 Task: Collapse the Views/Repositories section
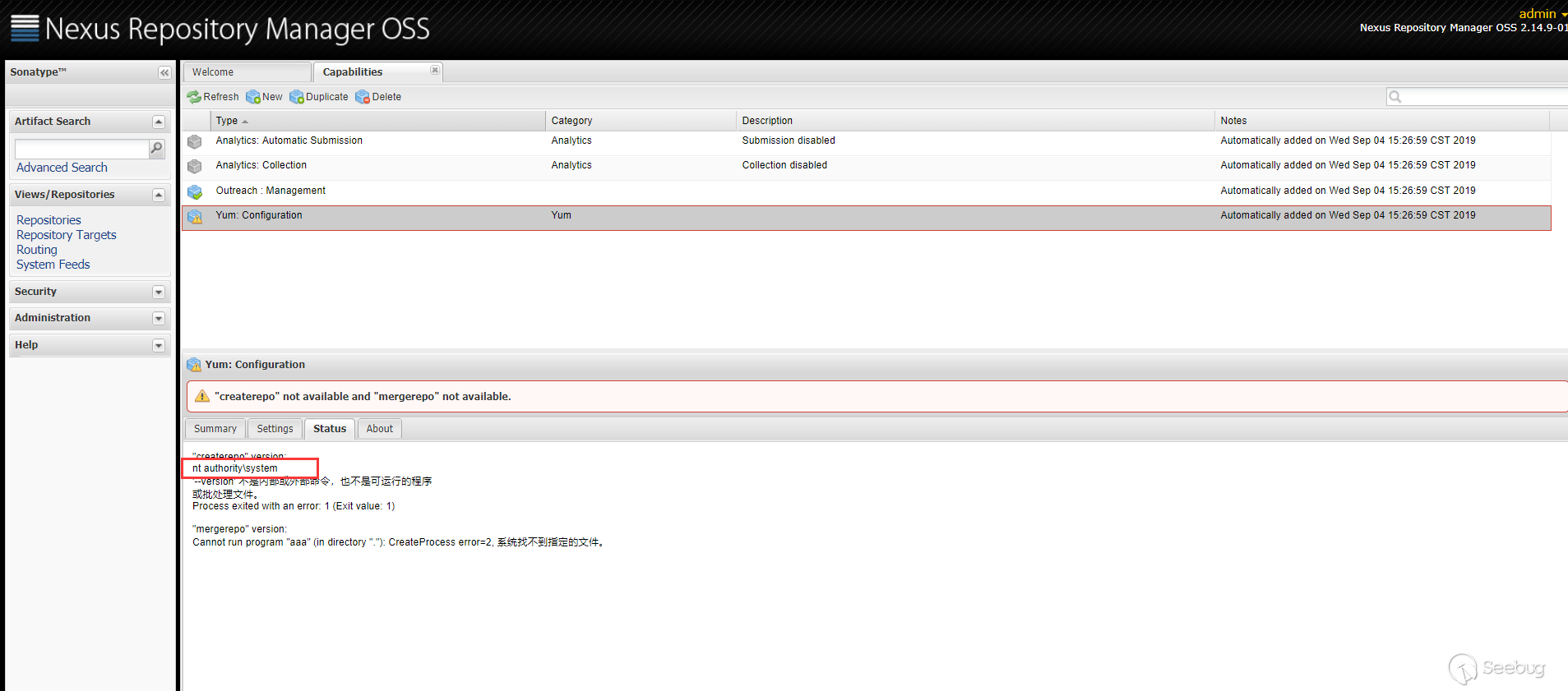(159, 195)
